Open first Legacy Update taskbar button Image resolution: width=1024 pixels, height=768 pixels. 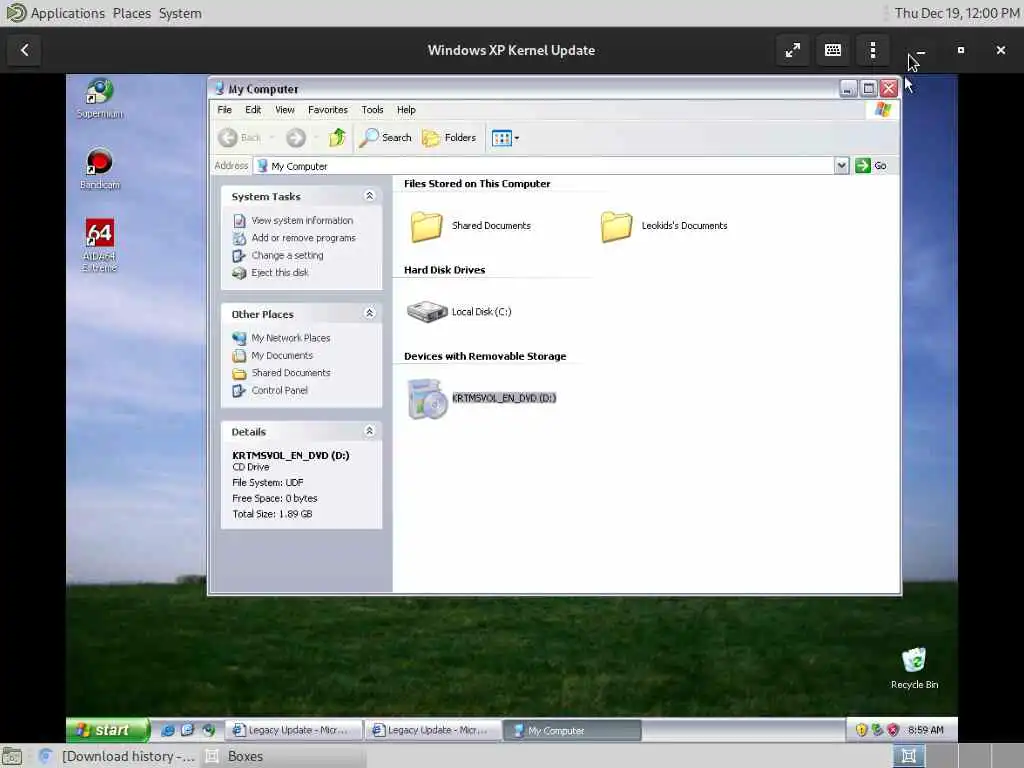(x=293, y=730)
